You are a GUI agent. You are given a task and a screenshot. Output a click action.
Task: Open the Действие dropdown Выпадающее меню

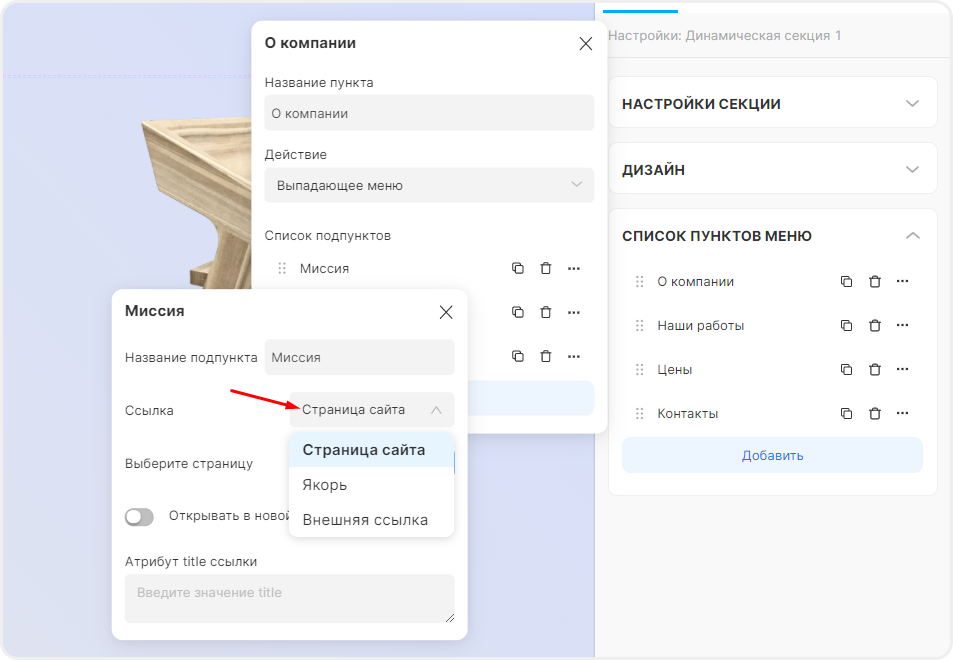429,185
